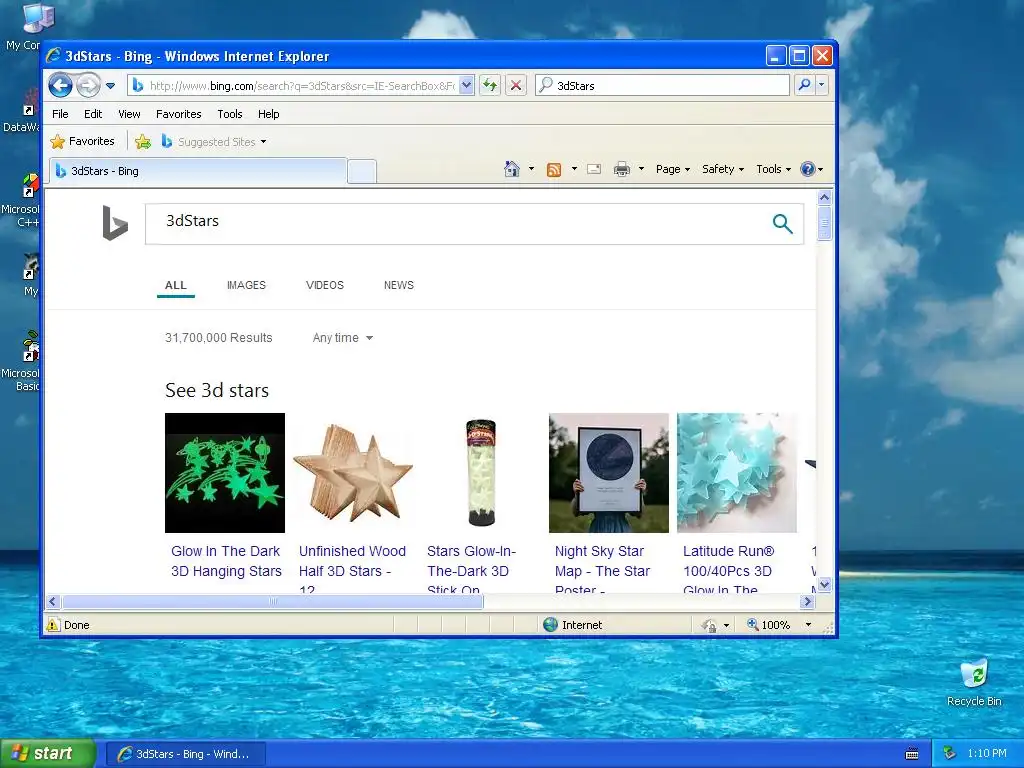The width and height of the screenshot is (1024, 768).
Task: Stop loading with the red X icon
Action: [x=516, y=85]
